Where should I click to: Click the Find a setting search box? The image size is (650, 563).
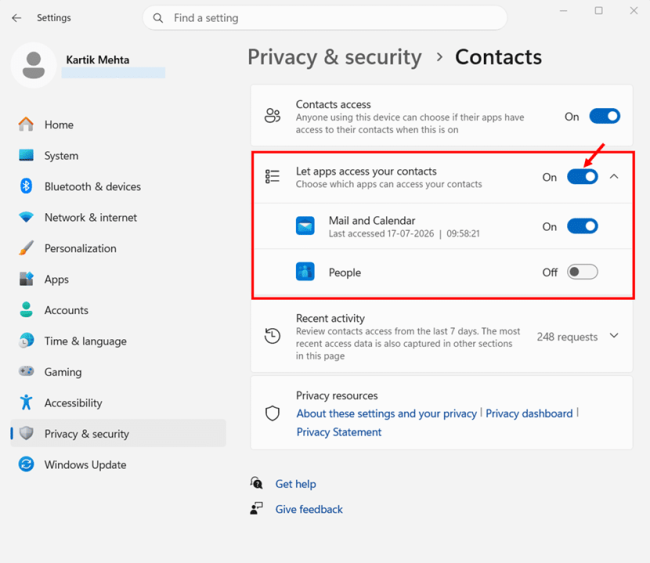(325, 18)
